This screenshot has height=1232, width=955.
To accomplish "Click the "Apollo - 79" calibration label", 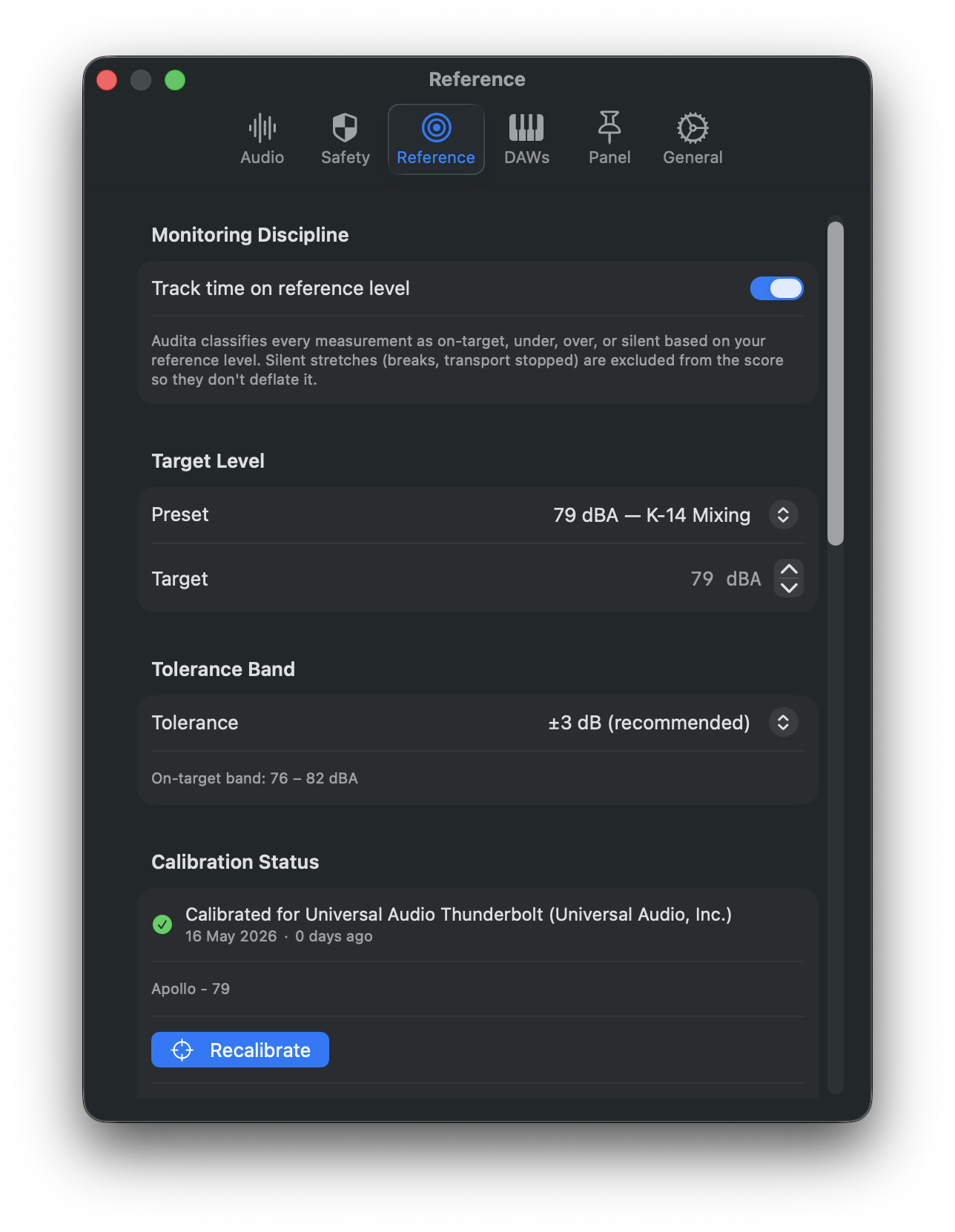I will tap(191, 989).
